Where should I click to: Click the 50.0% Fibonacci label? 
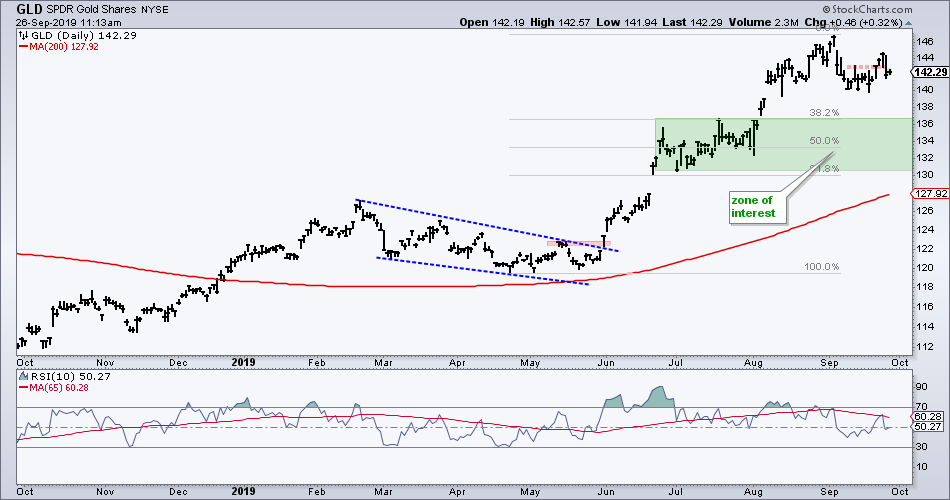[825, 141]
